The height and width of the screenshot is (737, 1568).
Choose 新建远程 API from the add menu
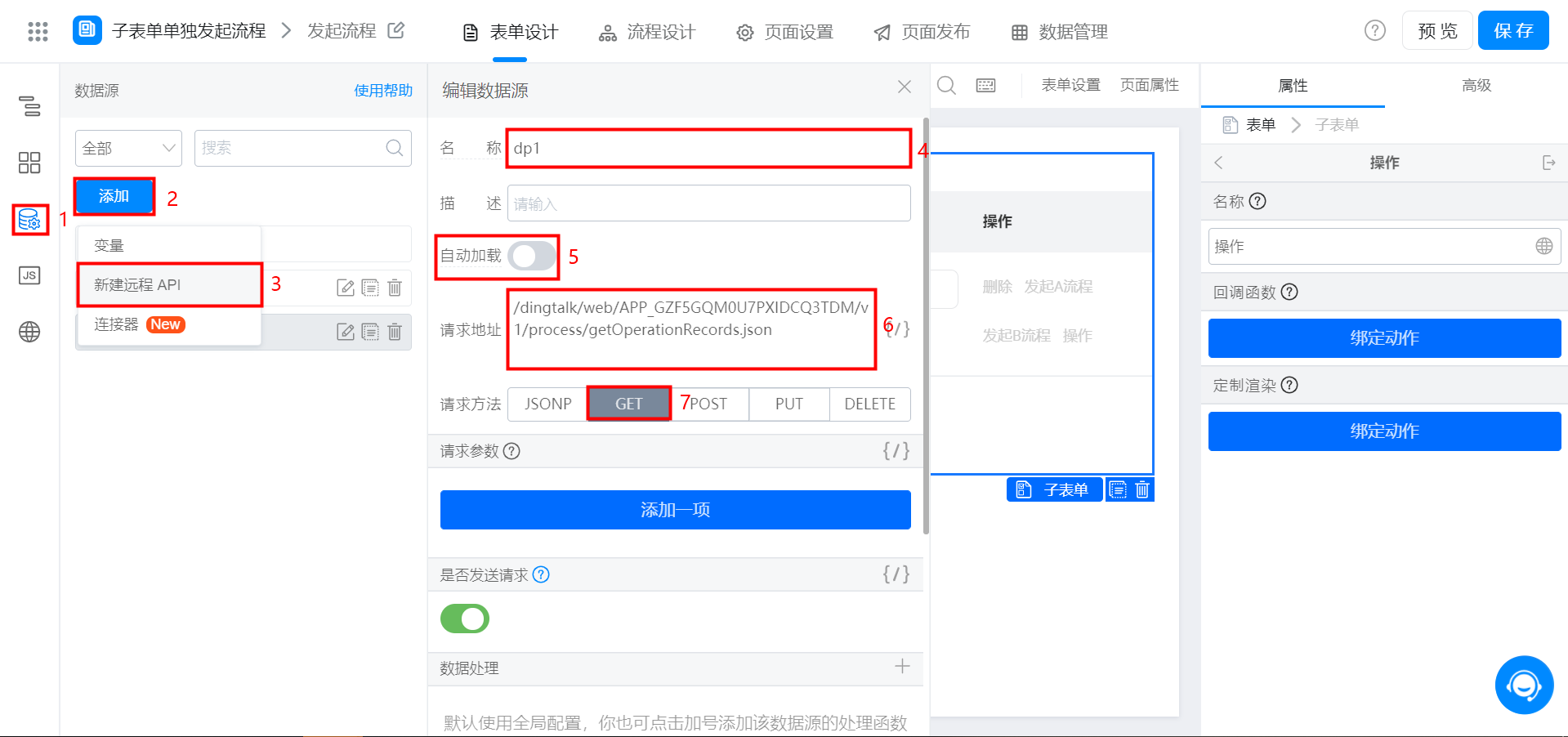169,284
